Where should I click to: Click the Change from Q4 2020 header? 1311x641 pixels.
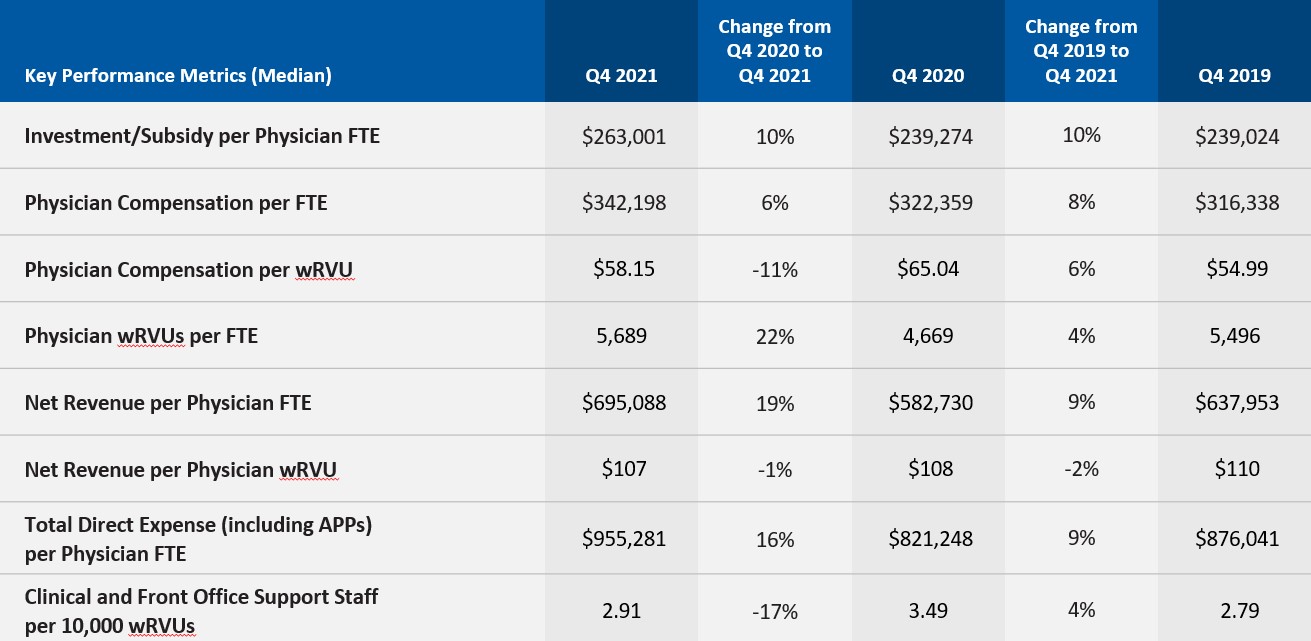coord(775,50)
